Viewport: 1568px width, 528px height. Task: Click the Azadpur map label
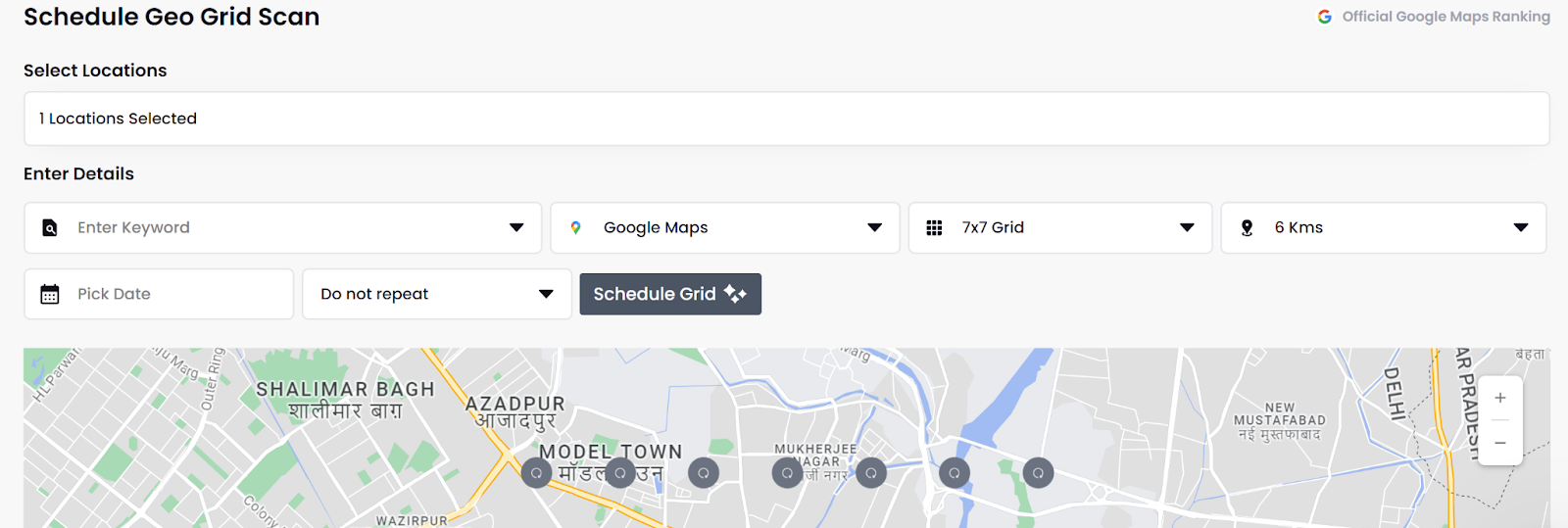pos(515,411)
